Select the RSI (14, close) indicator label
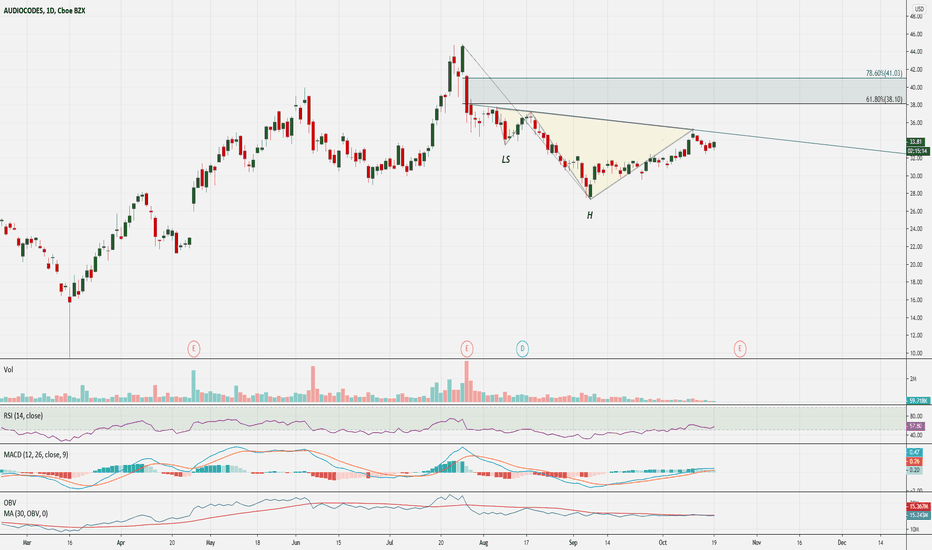The height and width of the screenshot is (550, 932). 23,416
